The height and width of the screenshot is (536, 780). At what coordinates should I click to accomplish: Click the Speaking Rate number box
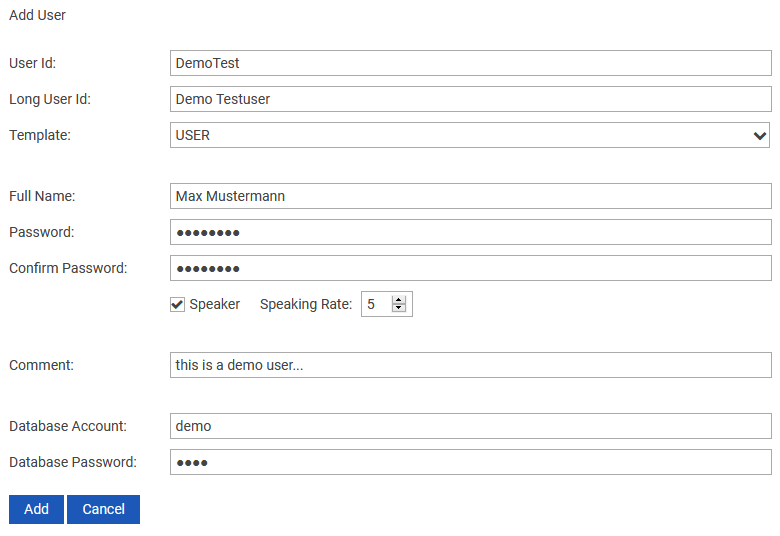coord(375,304)
